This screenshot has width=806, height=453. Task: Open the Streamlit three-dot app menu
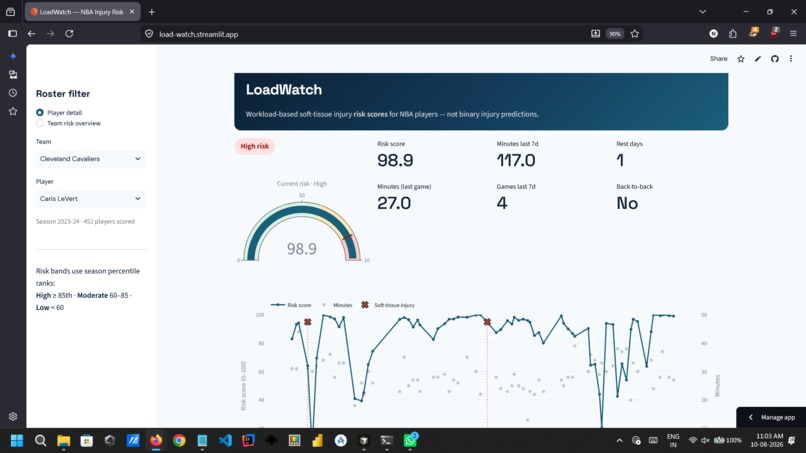(791, 59)
